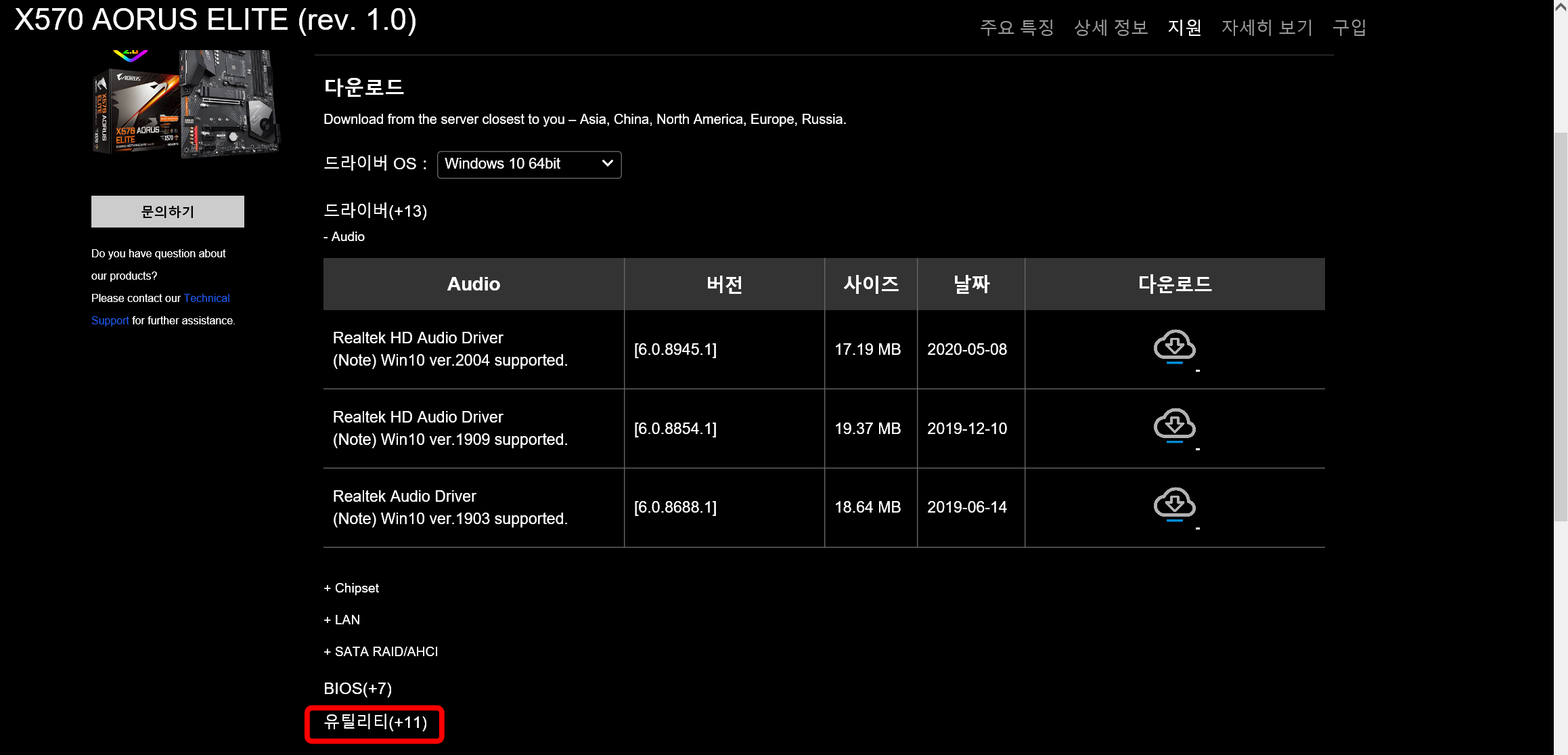This screenshot has width=1568, height=755.
Task: Switch to the 상세 정보 tab
Action: pos(1111,28)
